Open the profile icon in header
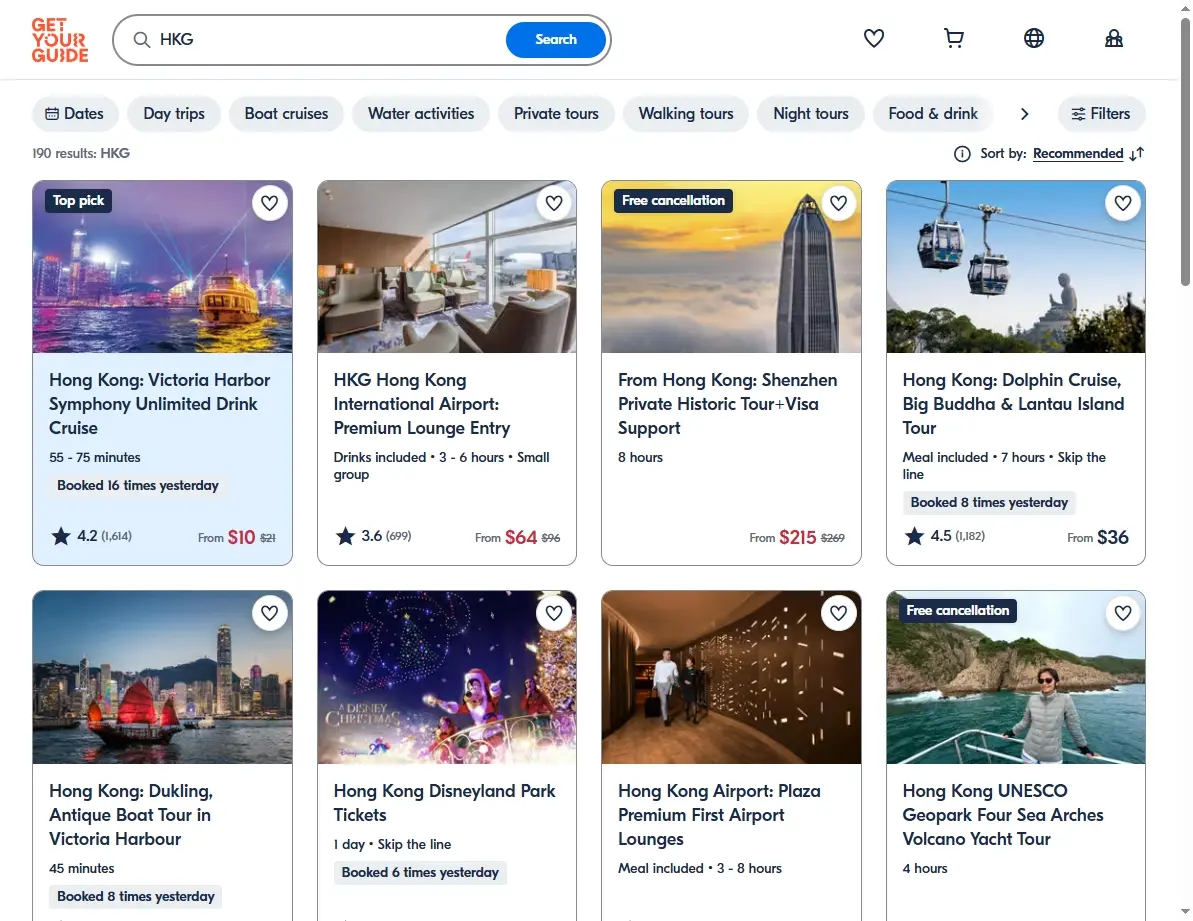This screenshot has width=1193, height=921. [x=1114, y=38]
